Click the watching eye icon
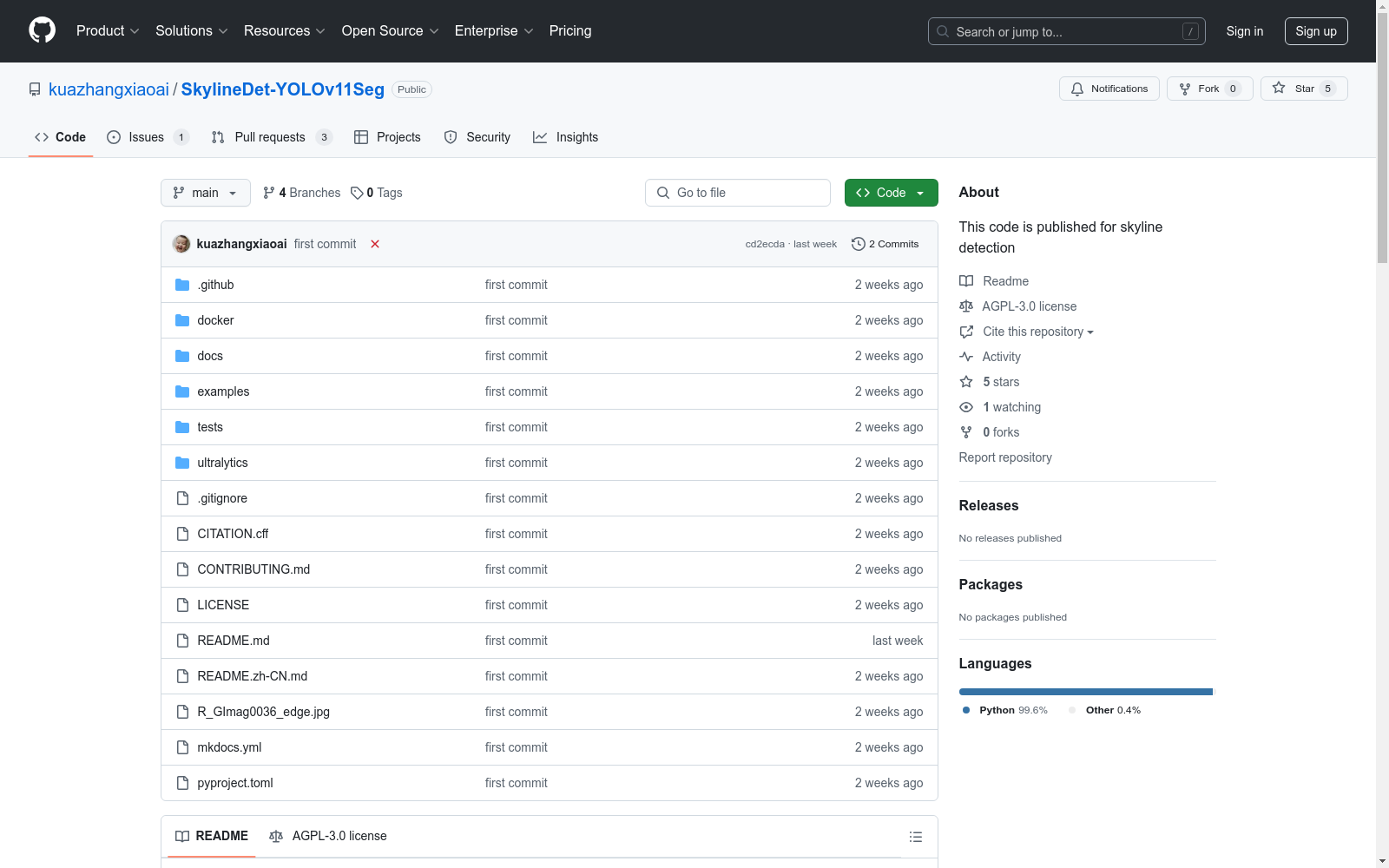Viewport: 1389px width, 868px height. click(966, 407)
